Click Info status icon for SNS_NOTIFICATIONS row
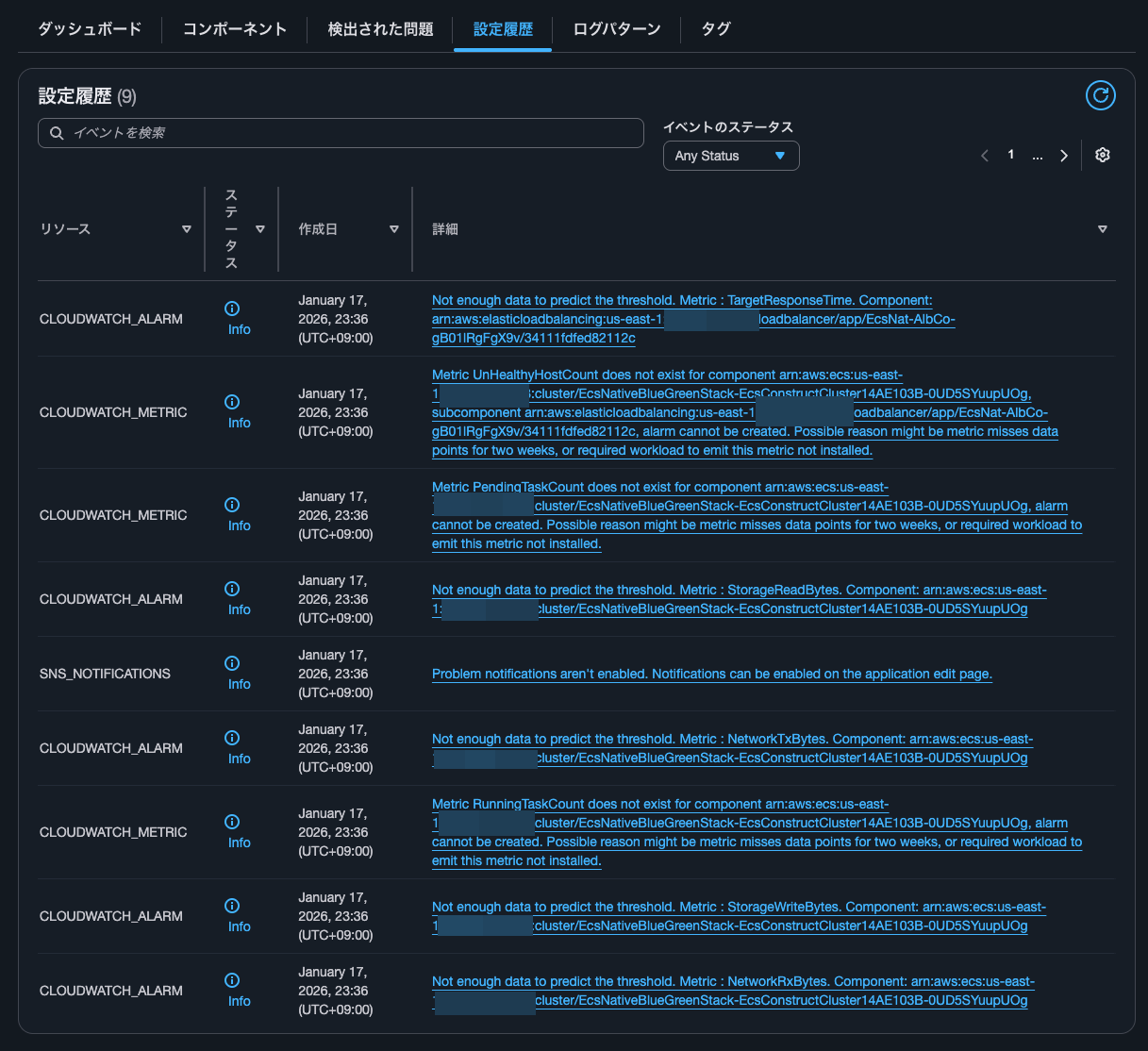This screenshot has height=1051, width=1148. point(232,663)
